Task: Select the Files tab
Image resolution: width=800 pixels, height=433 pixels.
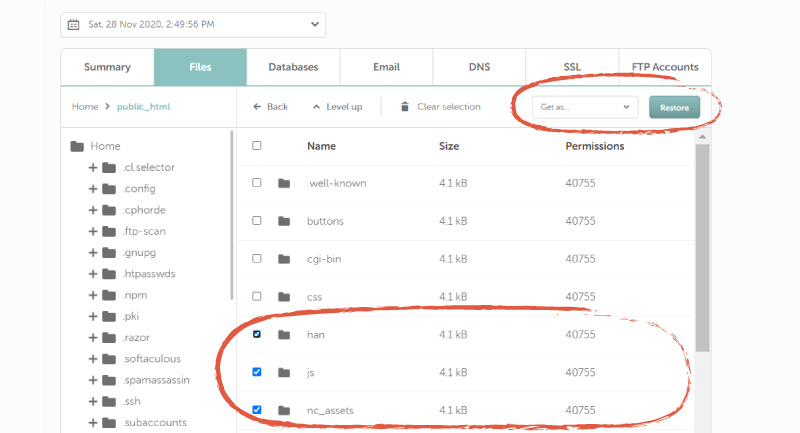Action: (201, 67)
